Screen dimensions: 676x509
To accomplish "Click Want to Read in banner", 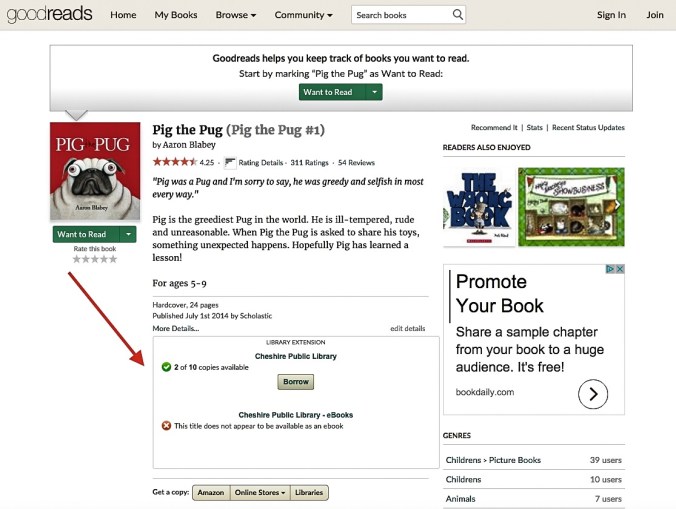I will click(x=329, y=92).
